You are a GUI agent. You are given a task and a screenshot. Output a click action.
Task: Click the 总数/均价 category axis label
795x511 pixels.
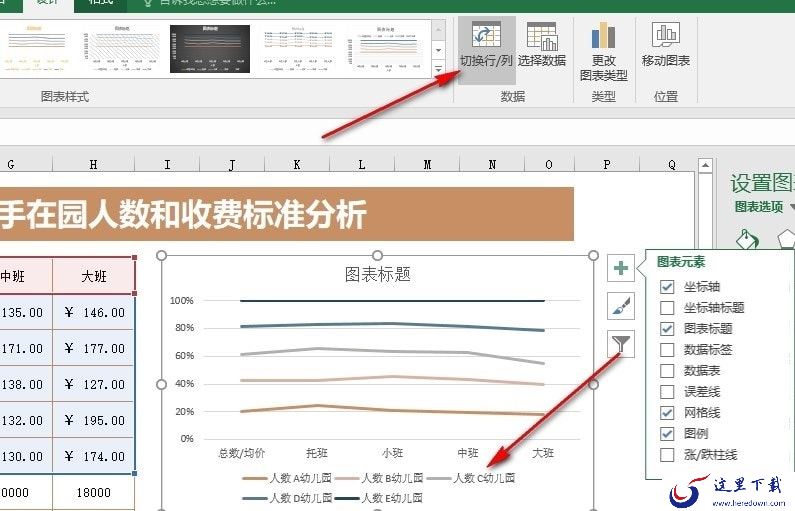tap(242, 453)
